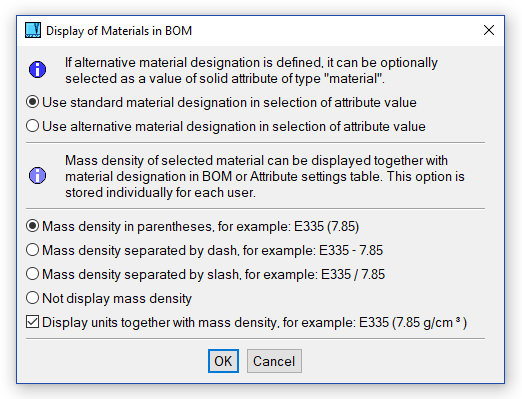
Task: Click the 'E335 / 7.85' example label text
Action: pos(353,274)
